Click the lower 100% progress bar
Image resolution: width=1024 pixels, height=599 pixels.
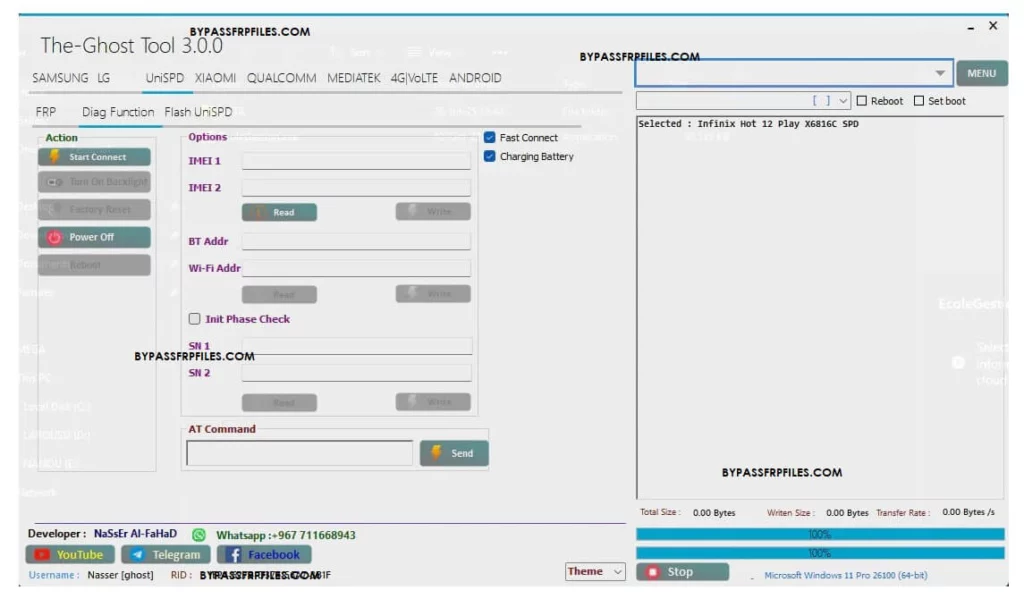point(820,553)
